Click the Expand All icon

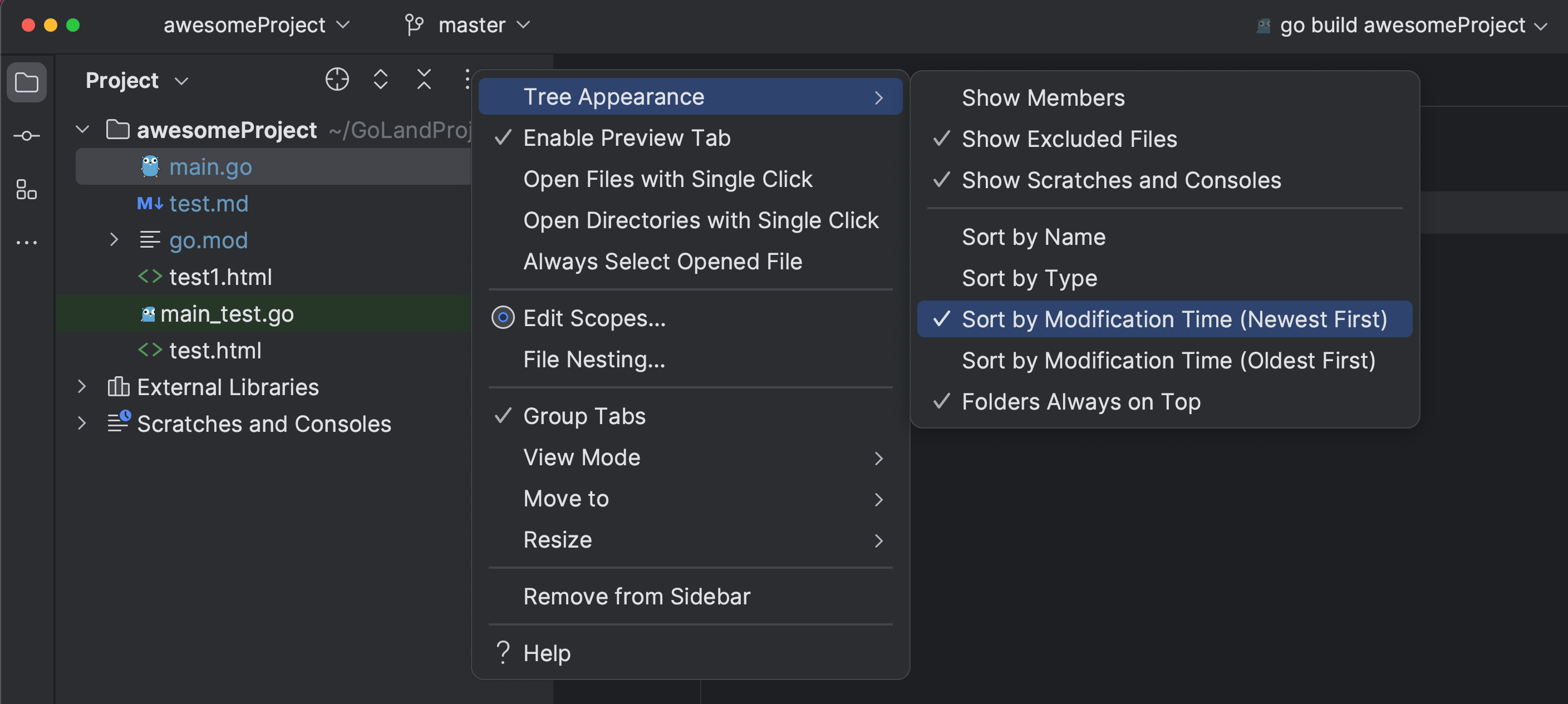point(380,80)
